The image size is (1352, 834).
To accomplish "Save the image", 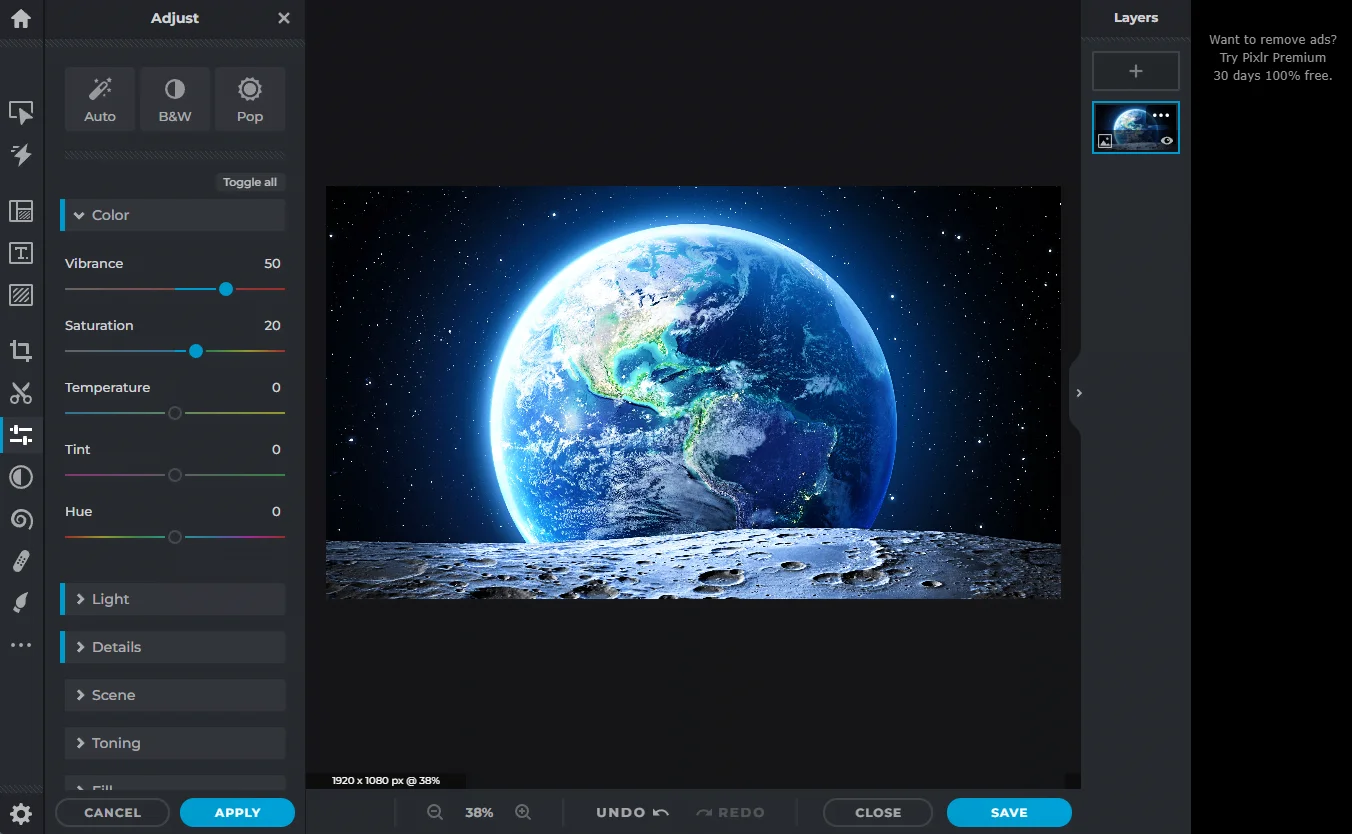I will click(1009, 813).
